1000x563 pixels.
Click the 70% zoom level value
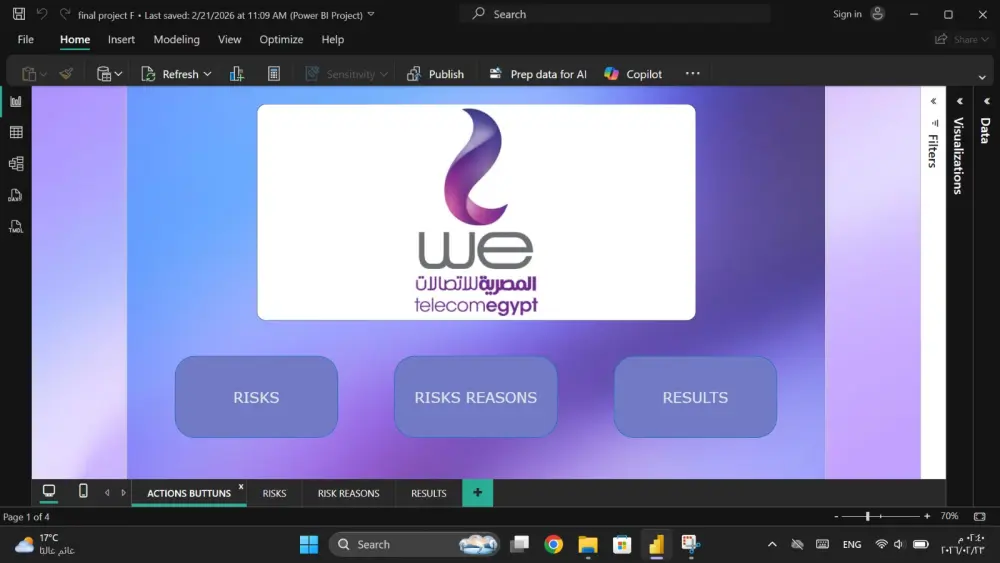click(x=949, y=516)
